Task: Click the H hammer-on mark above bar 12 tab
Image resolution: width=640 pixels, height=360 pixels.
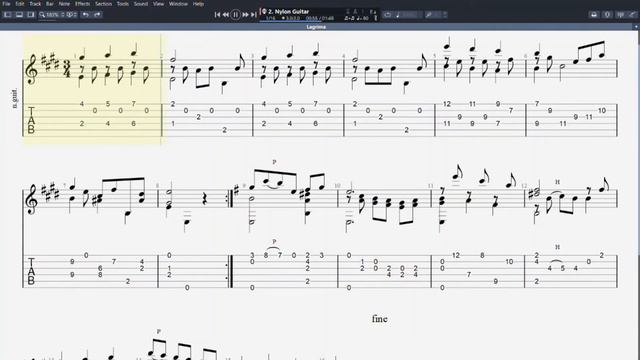Action: point(557,247)
